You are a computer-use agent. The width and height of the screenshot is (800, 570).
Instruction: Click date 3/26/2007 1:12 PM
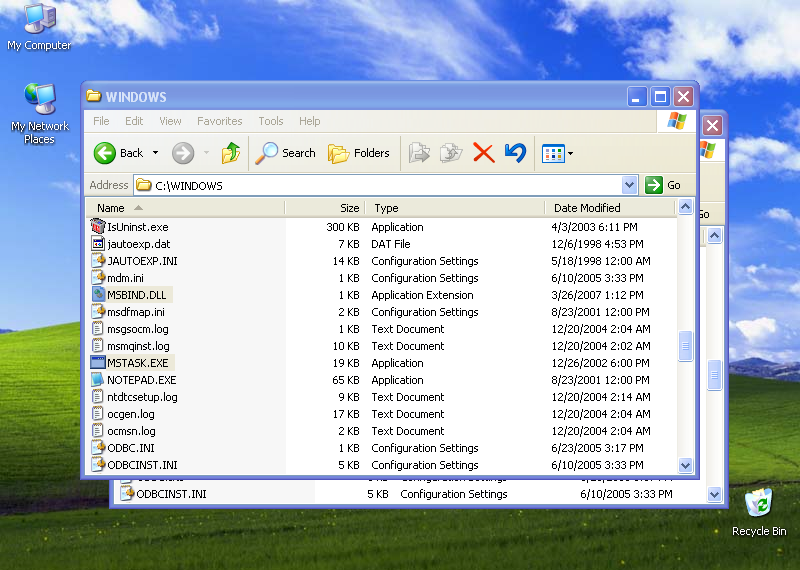[597, 295]
